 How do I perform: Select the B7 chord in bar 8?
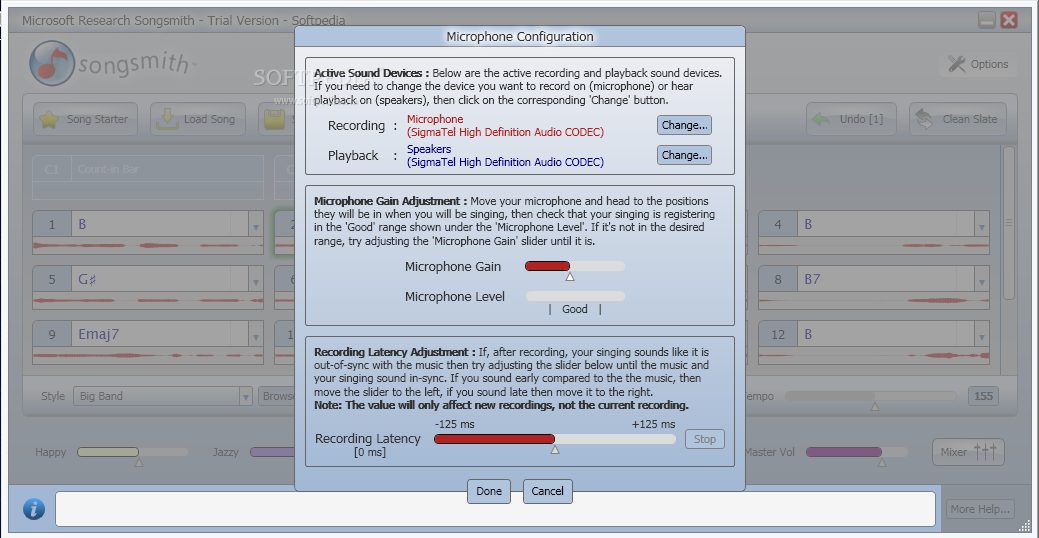click(812, 280)
